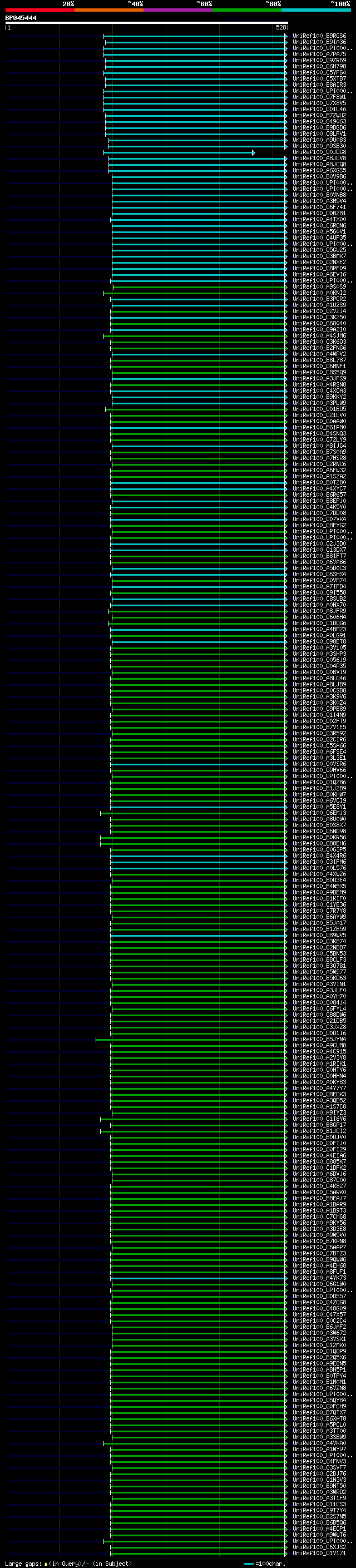Click hit UniRef100_Q8LPV1
Viewport: 356px width, 1568px height.
[319, 134]
